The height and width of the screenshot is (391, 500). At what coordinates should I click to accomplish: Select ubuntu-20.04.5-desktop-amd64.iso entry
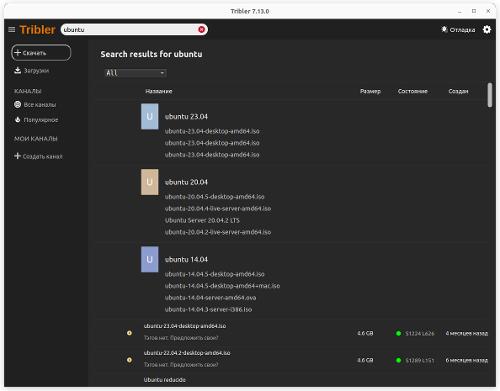point(215,197)
